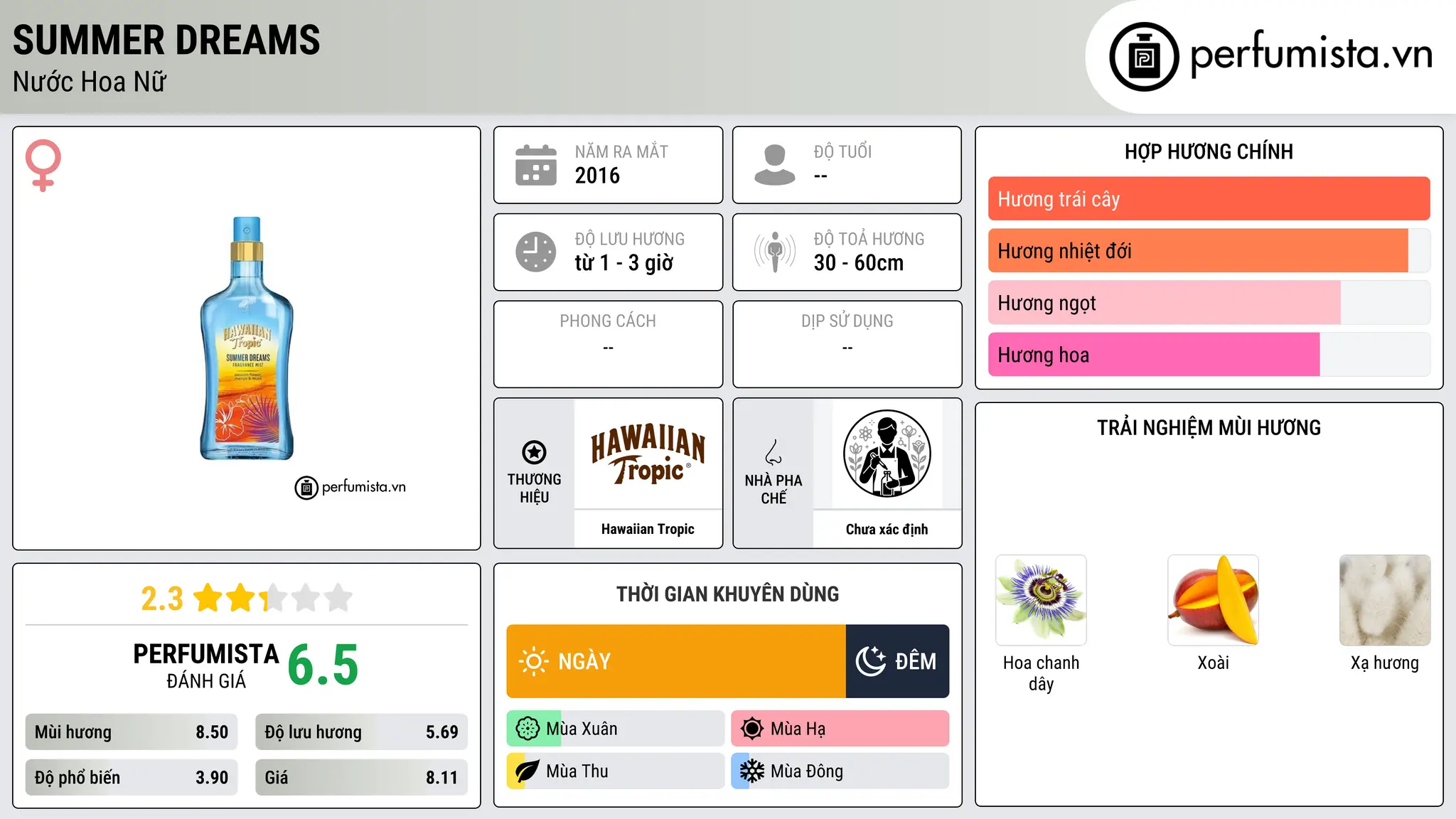This screenshot has width=1456, height=819.
Task: Click the star rating next to 2.3
Action: [273, 598]
